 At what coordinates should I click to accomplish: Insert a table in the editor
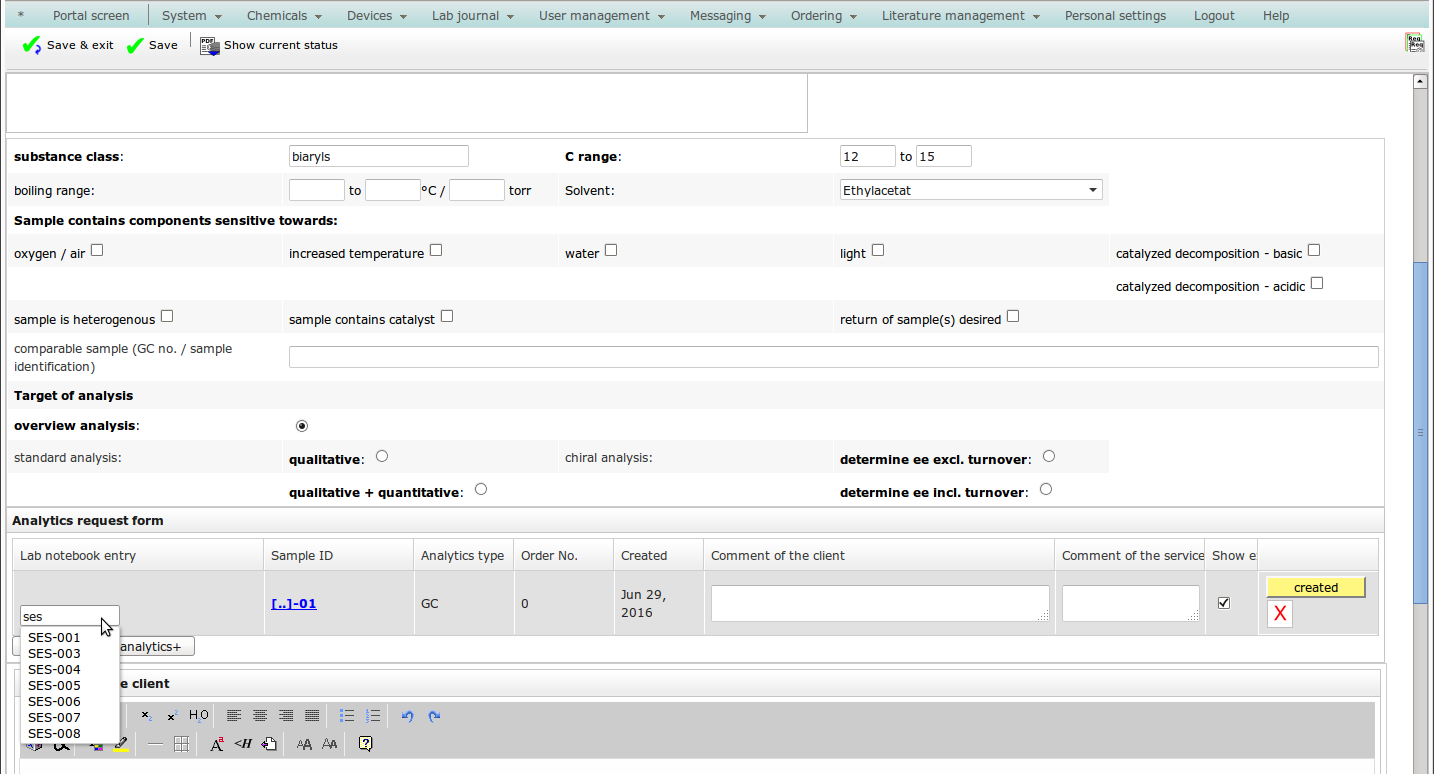181,744
